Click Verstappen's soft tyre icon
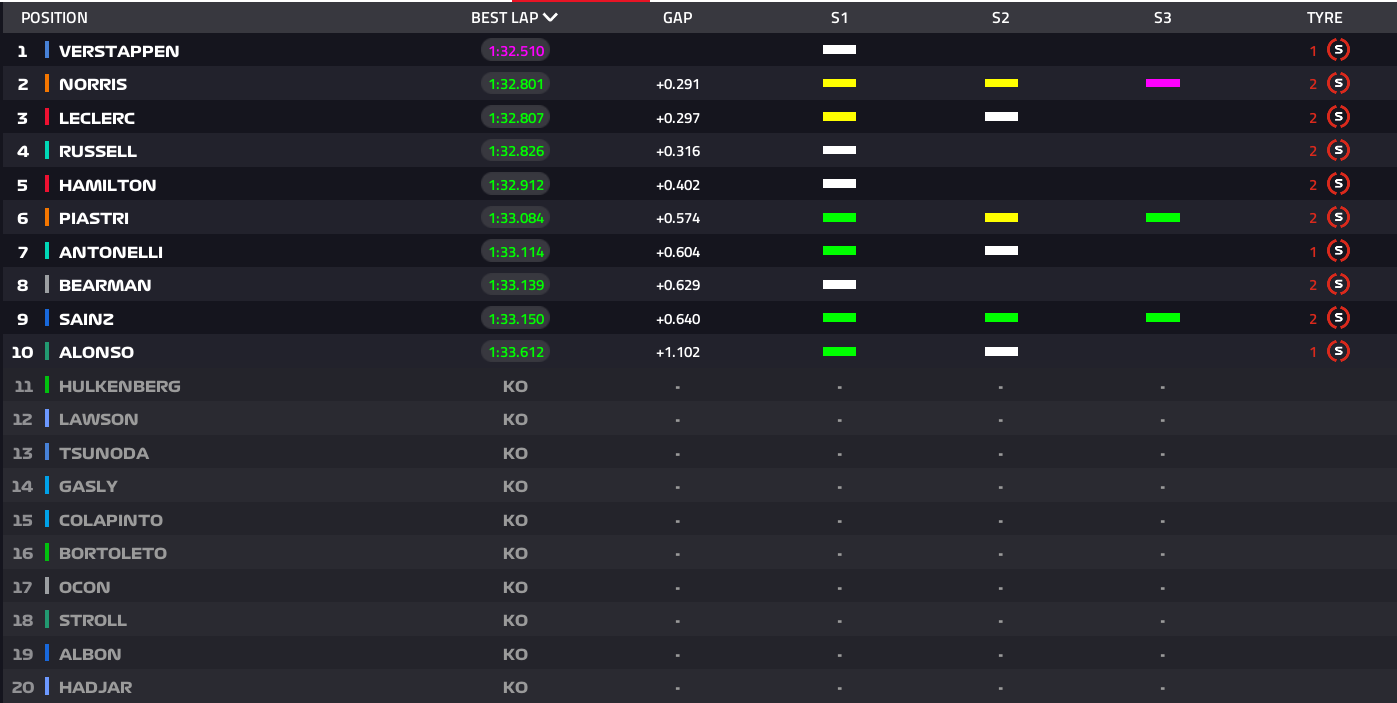 click(x=1338, y=50)
